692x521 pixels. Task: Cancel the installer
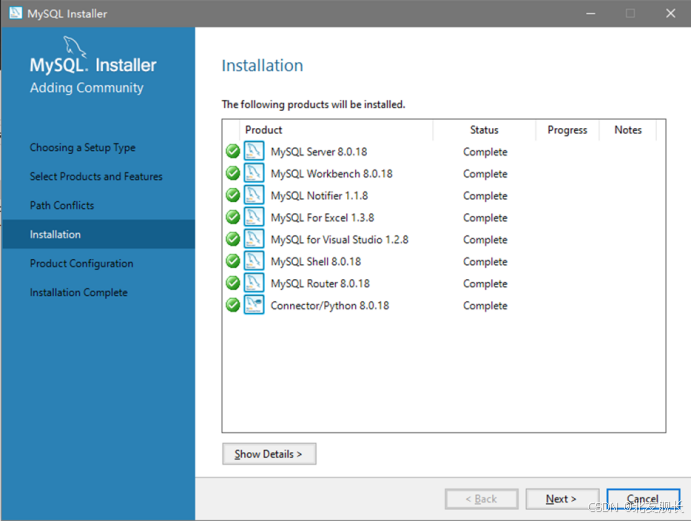[643, 499]
